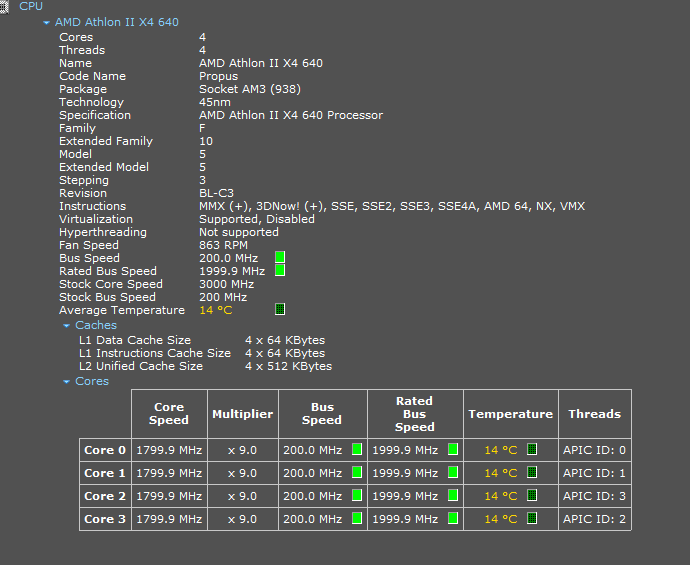Click the dark green grid icon next to Average Temperature
This screenshot has height=565, width=690.
pyautogui.click(x=280, y=309)
